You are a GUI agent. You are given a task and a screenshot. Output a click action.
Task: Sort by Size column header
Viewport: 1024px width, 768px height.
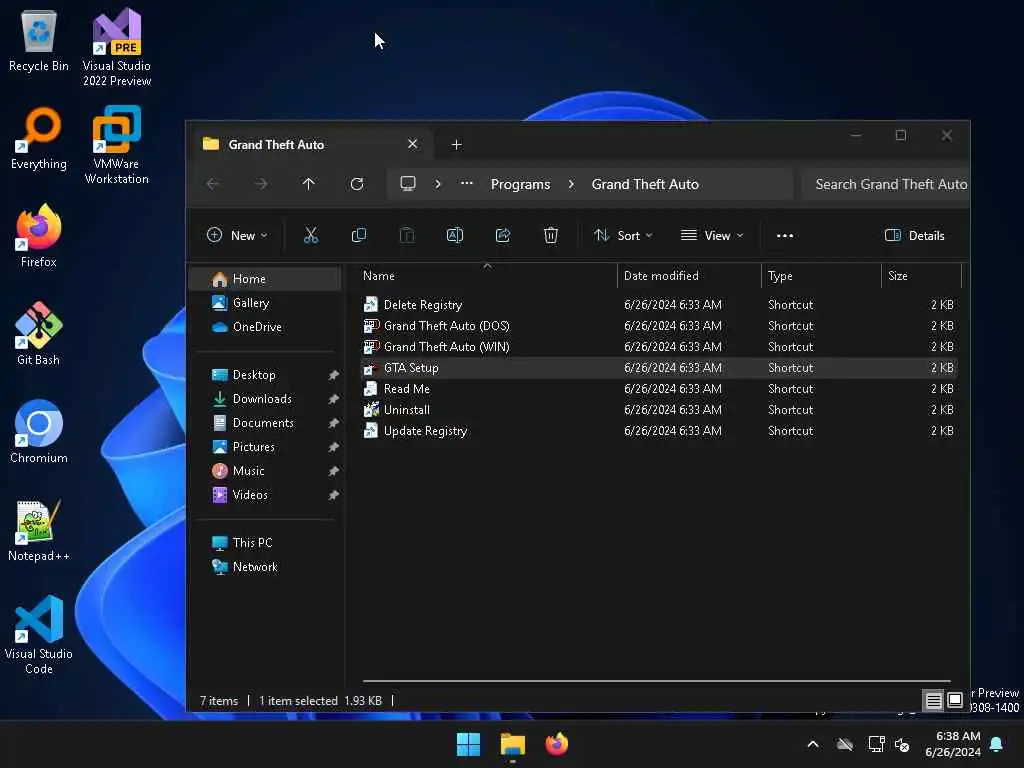pos(921,276)
